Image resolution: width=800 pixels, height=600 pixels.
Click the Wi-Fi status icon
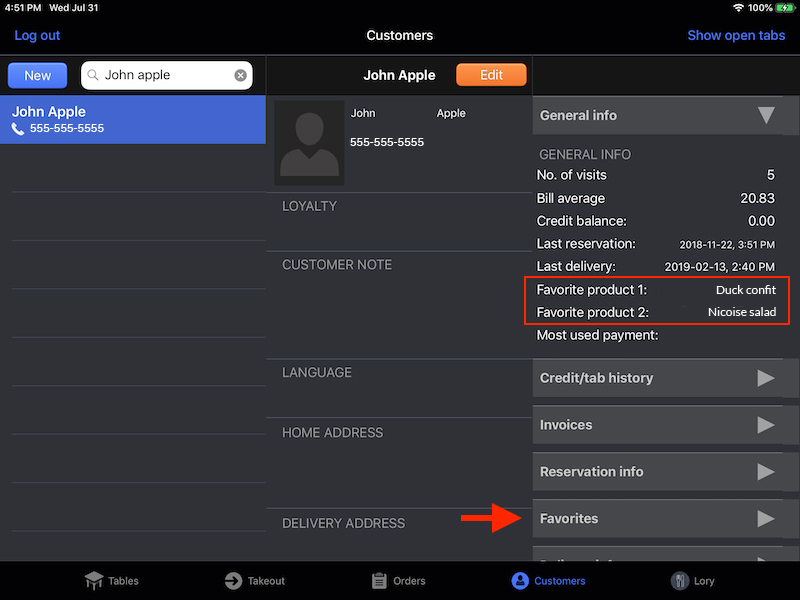[738, 8]
